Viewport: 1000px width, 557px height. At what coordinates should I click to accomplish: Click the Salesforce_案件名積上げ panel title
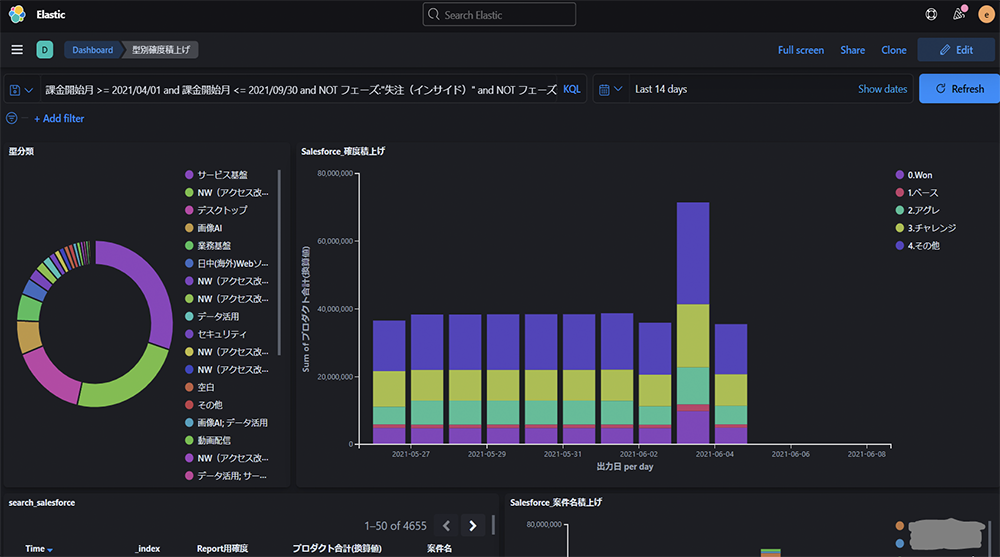coord(556,503)
